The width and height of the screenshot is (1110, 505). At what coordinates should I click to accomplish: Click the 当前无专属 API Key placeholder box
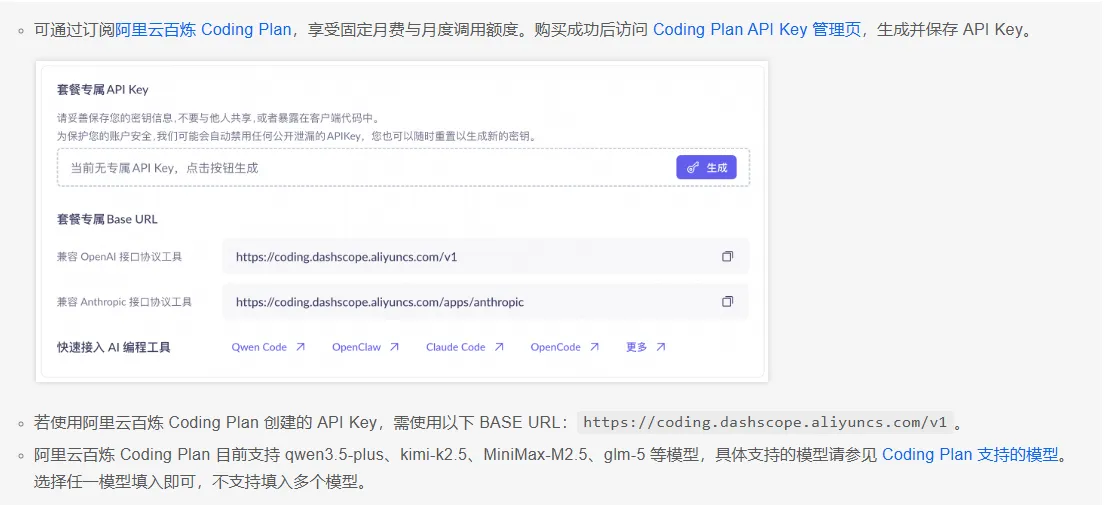point(404,168)
